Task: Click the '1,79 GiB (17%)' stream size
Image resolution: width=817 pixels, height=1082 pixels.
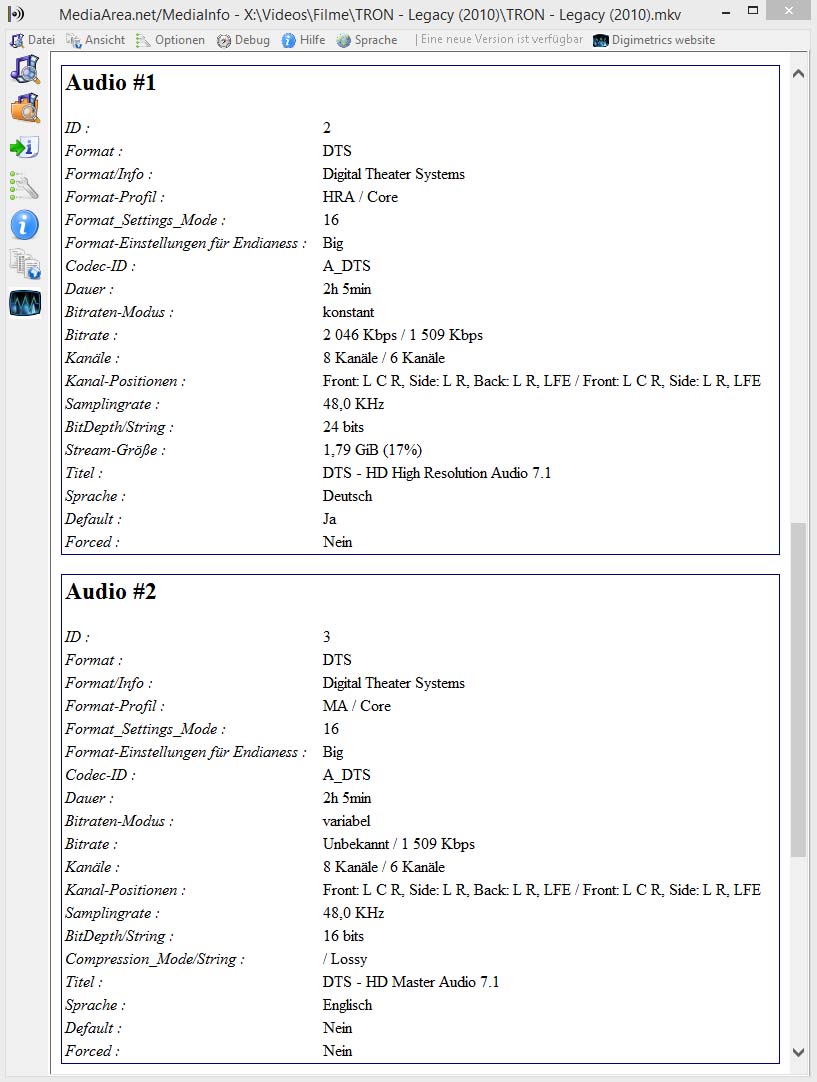Action: (372, 450)
